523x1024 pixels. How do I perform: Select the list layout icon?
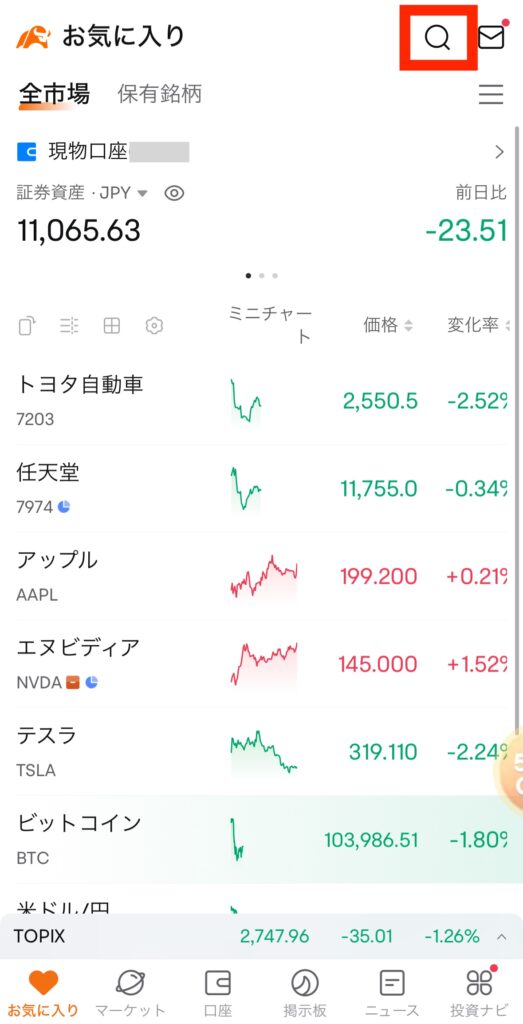click(x=69, y=325)
